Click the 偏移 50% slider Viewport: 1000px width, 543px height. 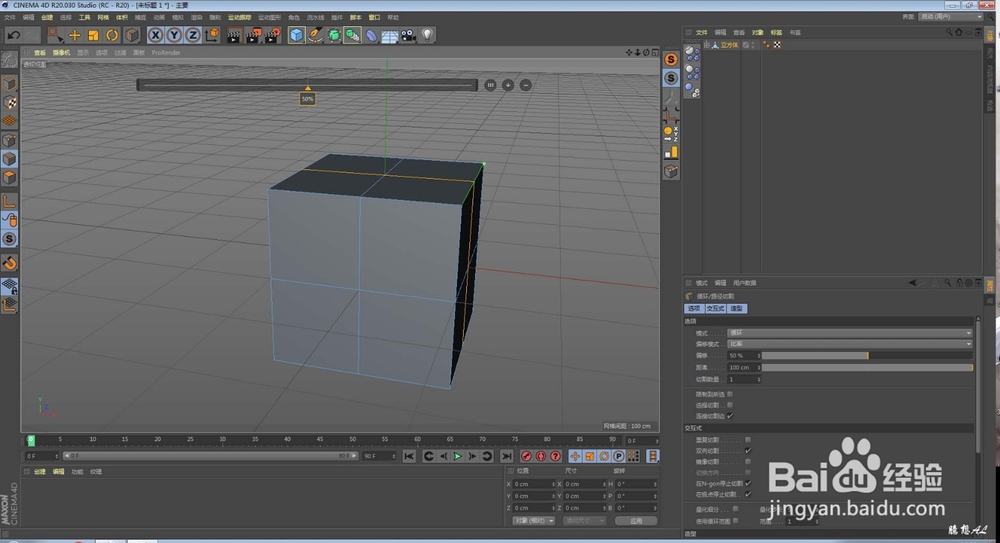(x=867, y=355)
